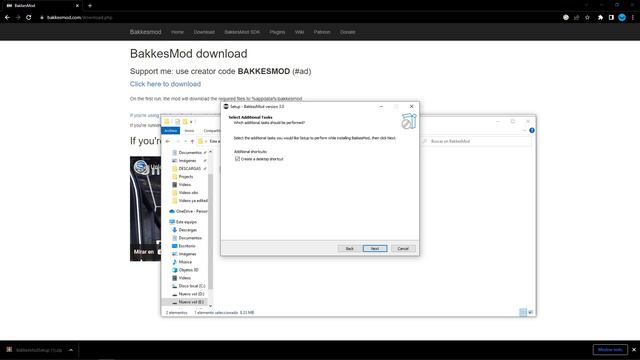The height and width of the screenshot is (360, 640).
Task: Select Descargas under Este equipo
Action: (187, 230)
